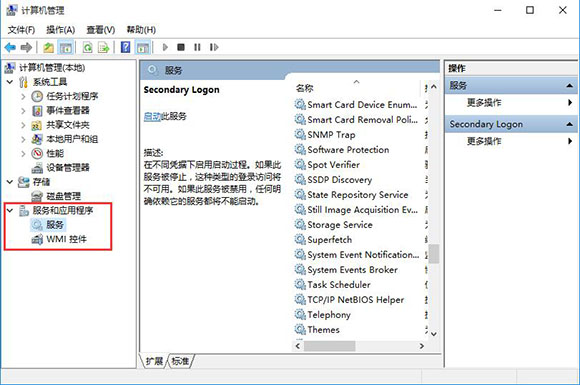Open the 文件(F) menu

[x=21, y=30]
